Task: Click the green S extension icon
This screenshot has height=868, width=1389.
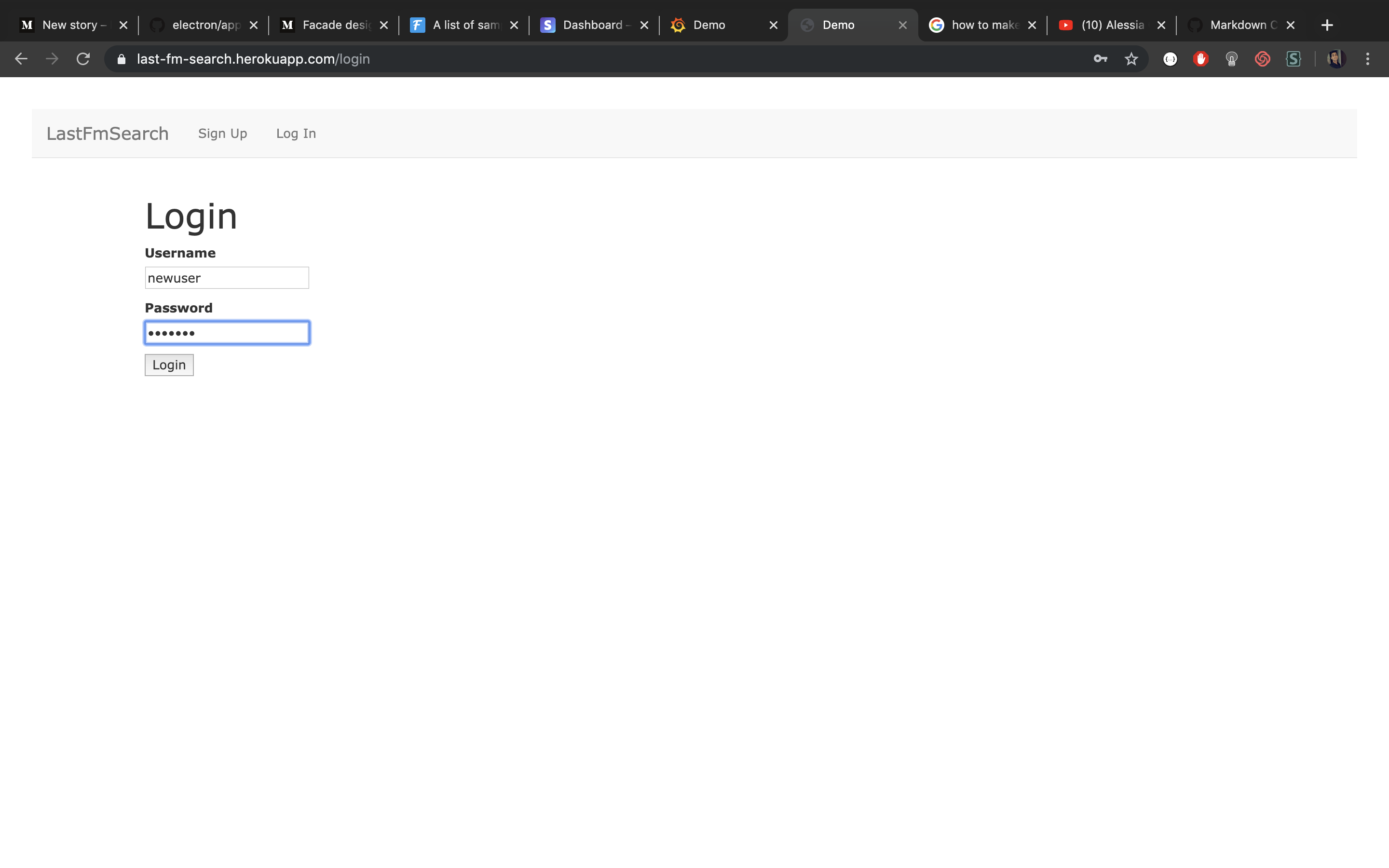Action: tap(1293, 58)
